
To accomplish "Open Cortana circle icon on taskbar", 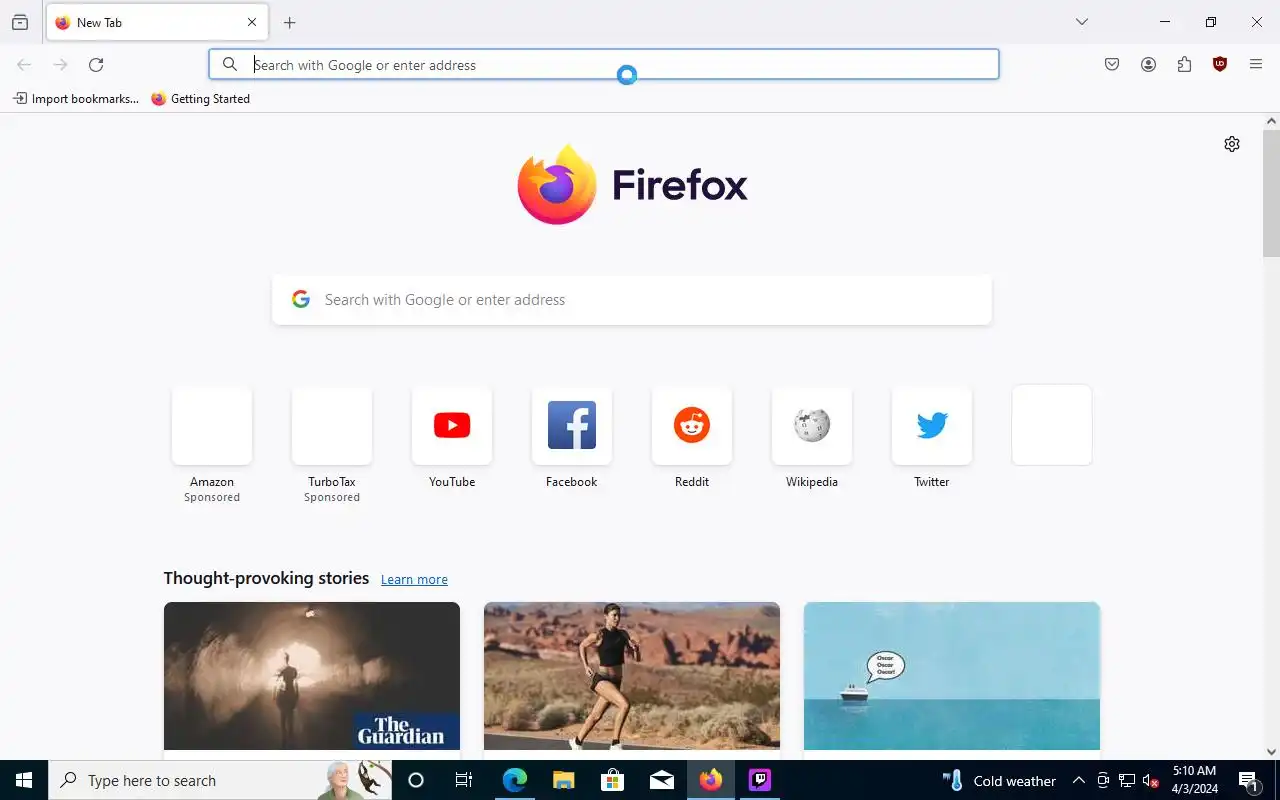I will pos(416,780).
